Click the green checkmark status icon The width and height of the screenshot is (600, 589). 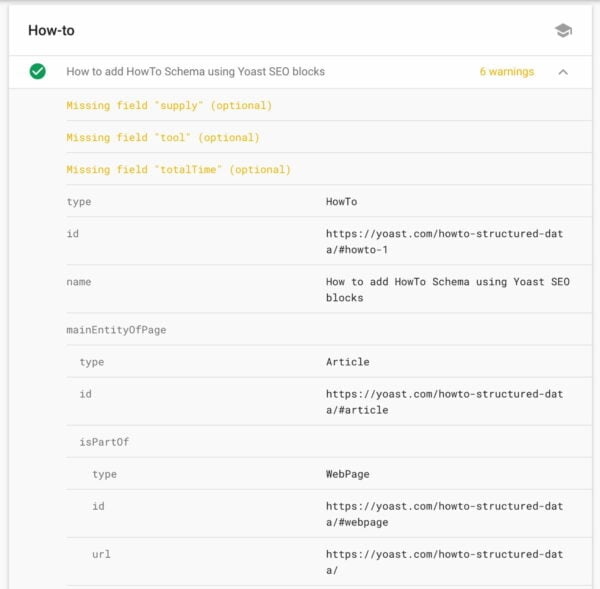click(x=38, y=72)
